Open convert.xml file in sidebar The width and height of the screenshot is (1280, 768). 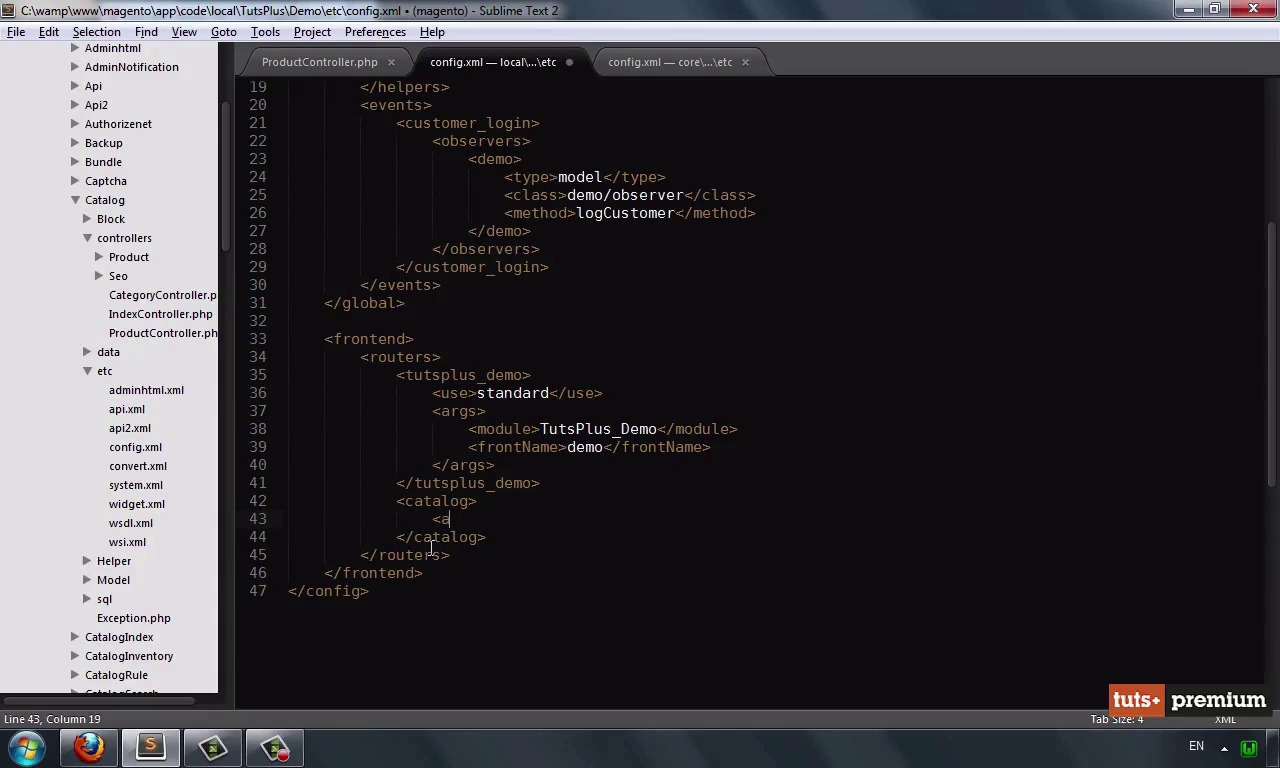tap(138, 466)
